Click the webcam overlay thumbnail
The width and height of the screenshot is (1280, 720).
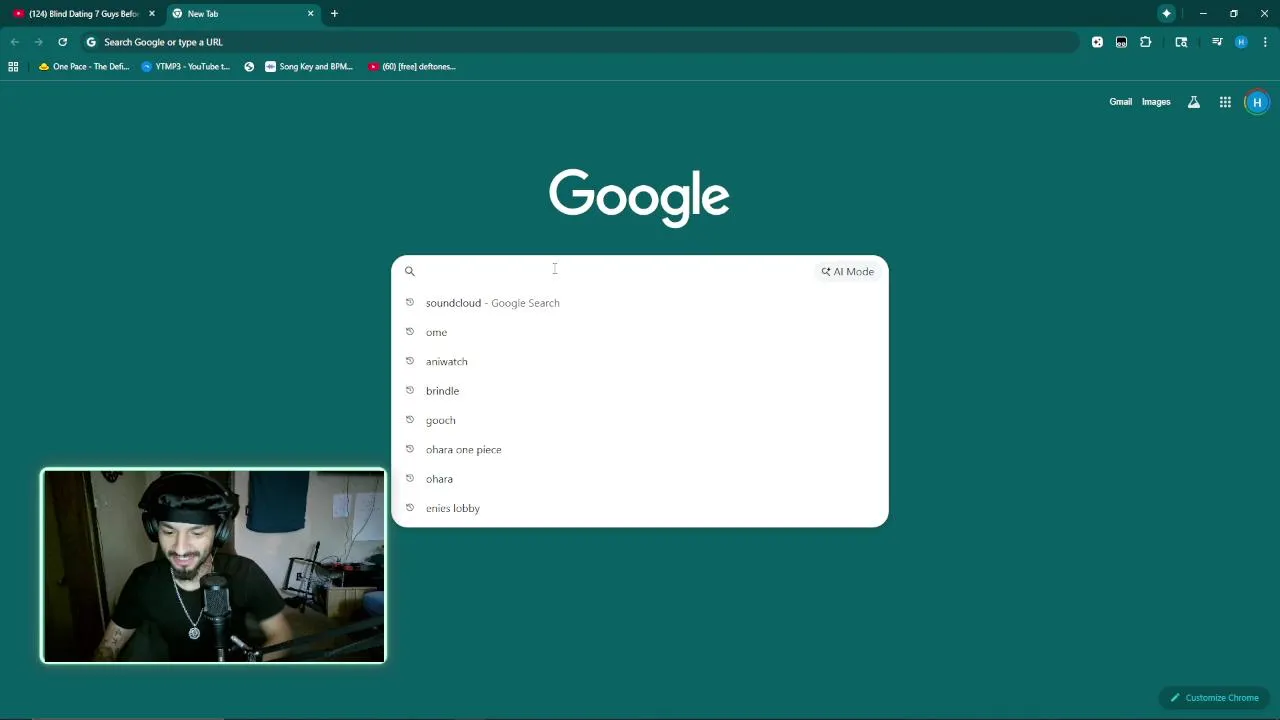pos(213,566)
